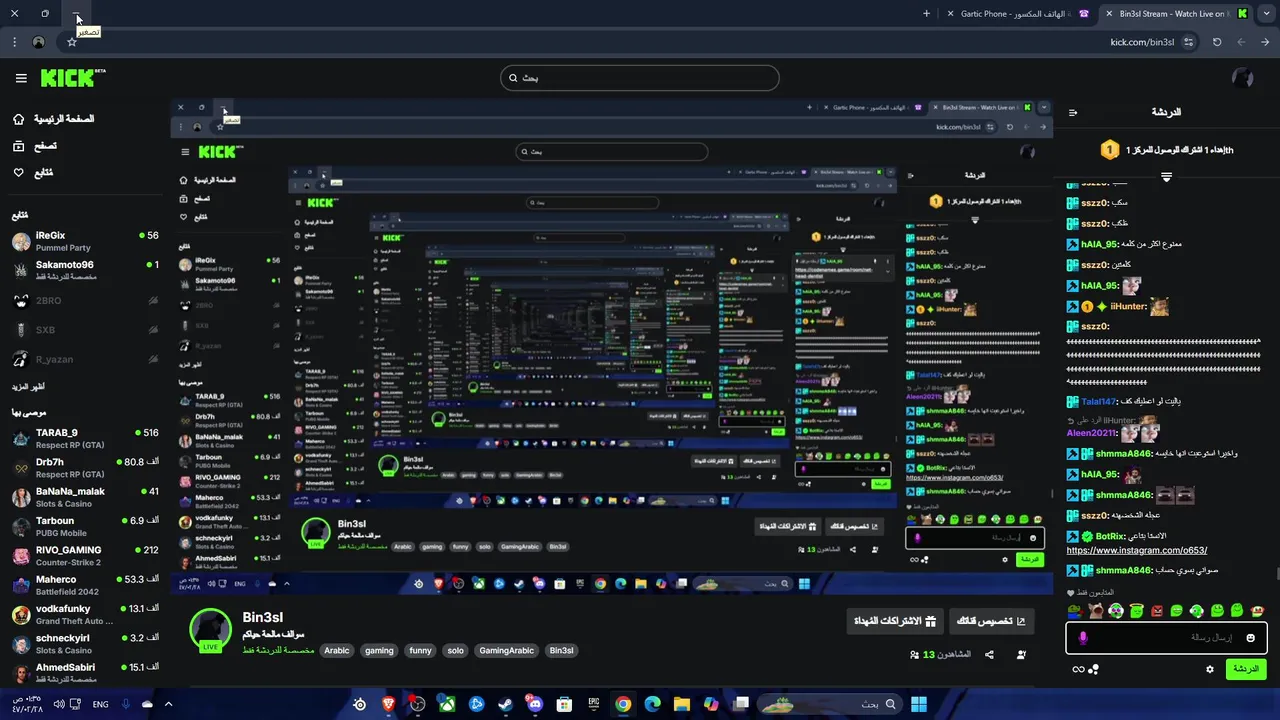Open Steam from the taskbar
This screenshot has height=720, width=1280.
coord(506,704)
